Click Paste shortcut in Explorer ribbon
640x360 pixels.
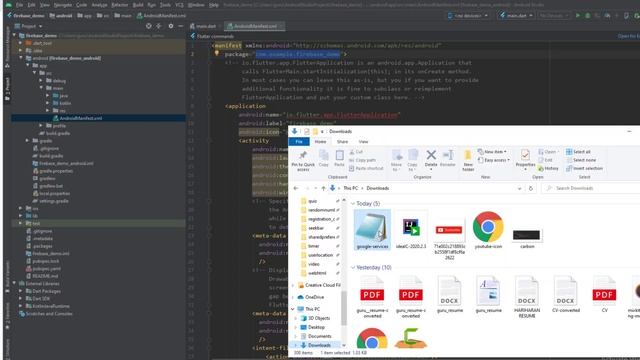366,168
